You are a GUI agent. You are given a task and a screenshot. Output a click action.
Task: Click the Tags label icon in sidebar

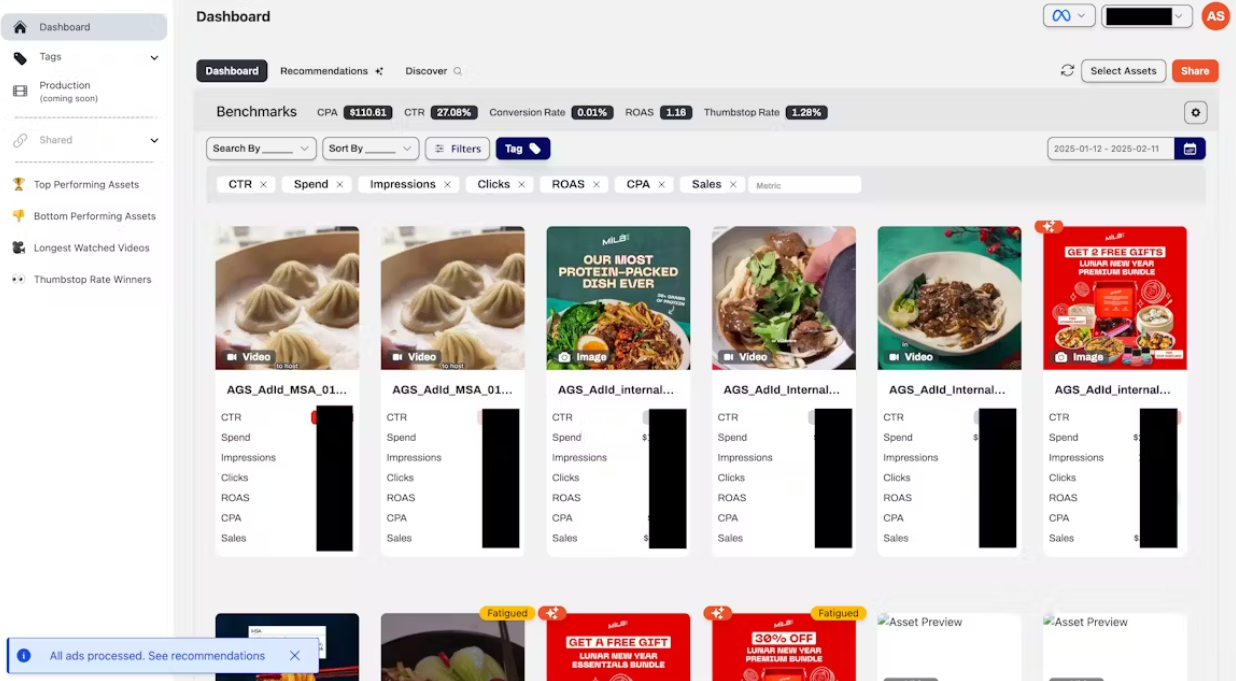(x=20, y=58)
